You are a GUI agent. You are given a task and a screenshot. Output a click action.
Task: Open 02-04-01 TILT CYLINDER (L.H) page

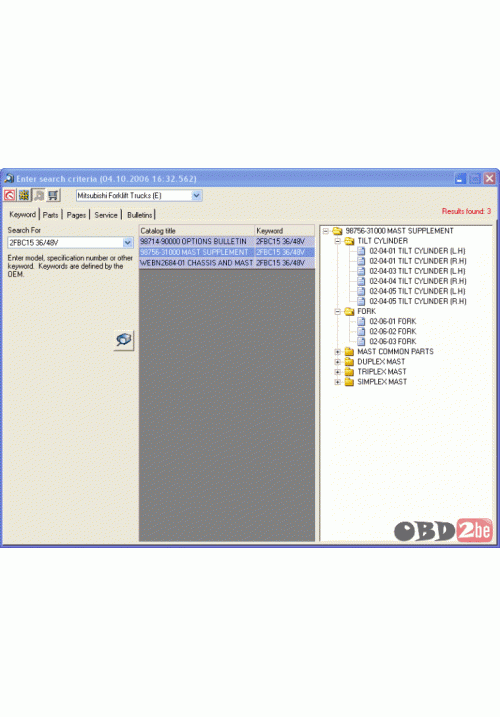(x=417, y=251)
